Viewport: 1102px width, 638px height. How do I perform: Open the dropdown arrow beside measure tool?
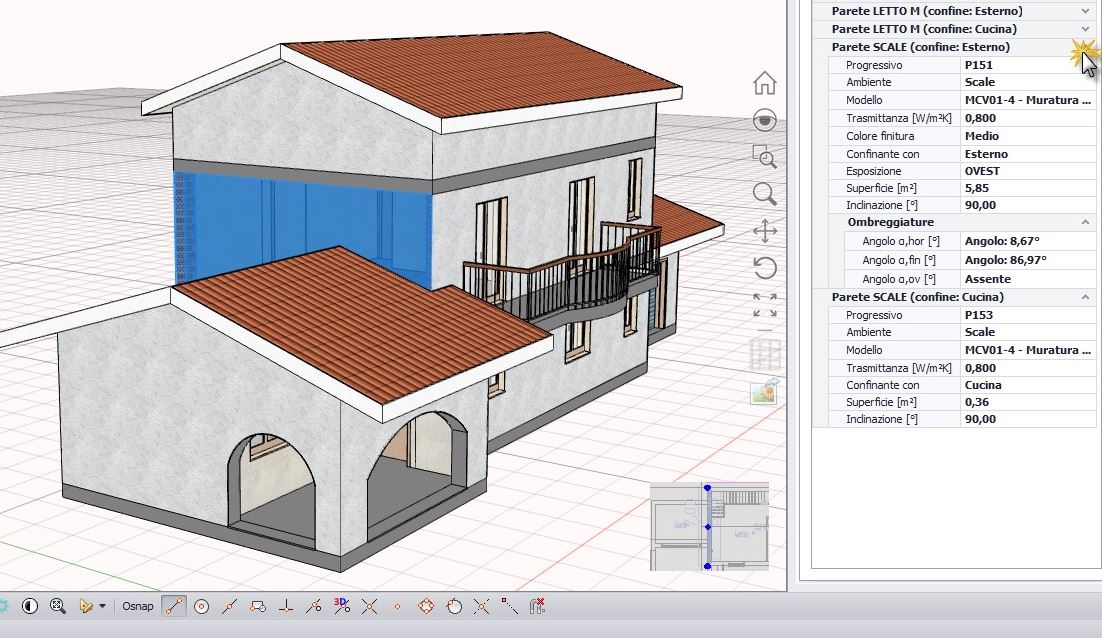click(102, 606)
